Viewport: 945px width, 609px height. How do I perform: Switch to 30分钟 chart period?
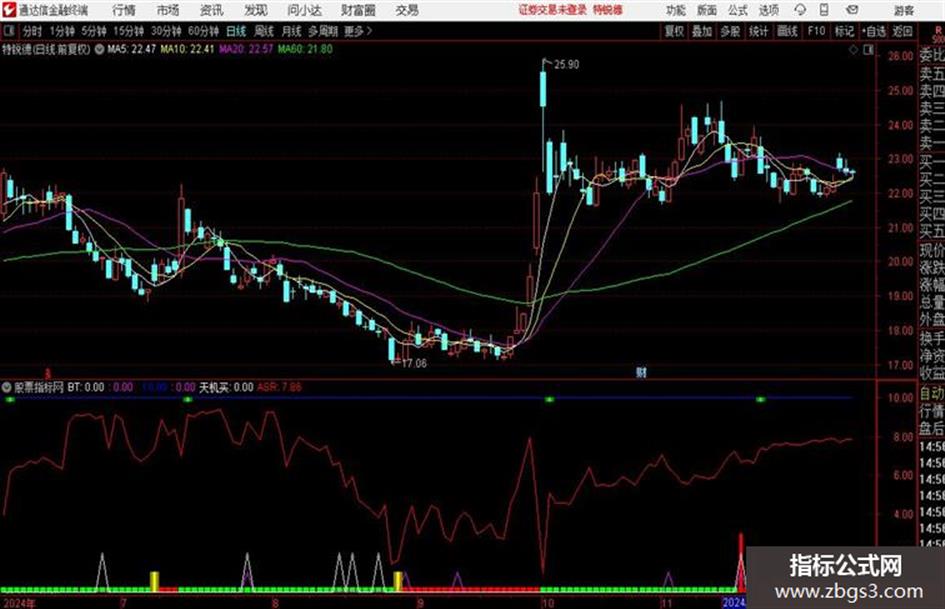click(x=166, y=31)
